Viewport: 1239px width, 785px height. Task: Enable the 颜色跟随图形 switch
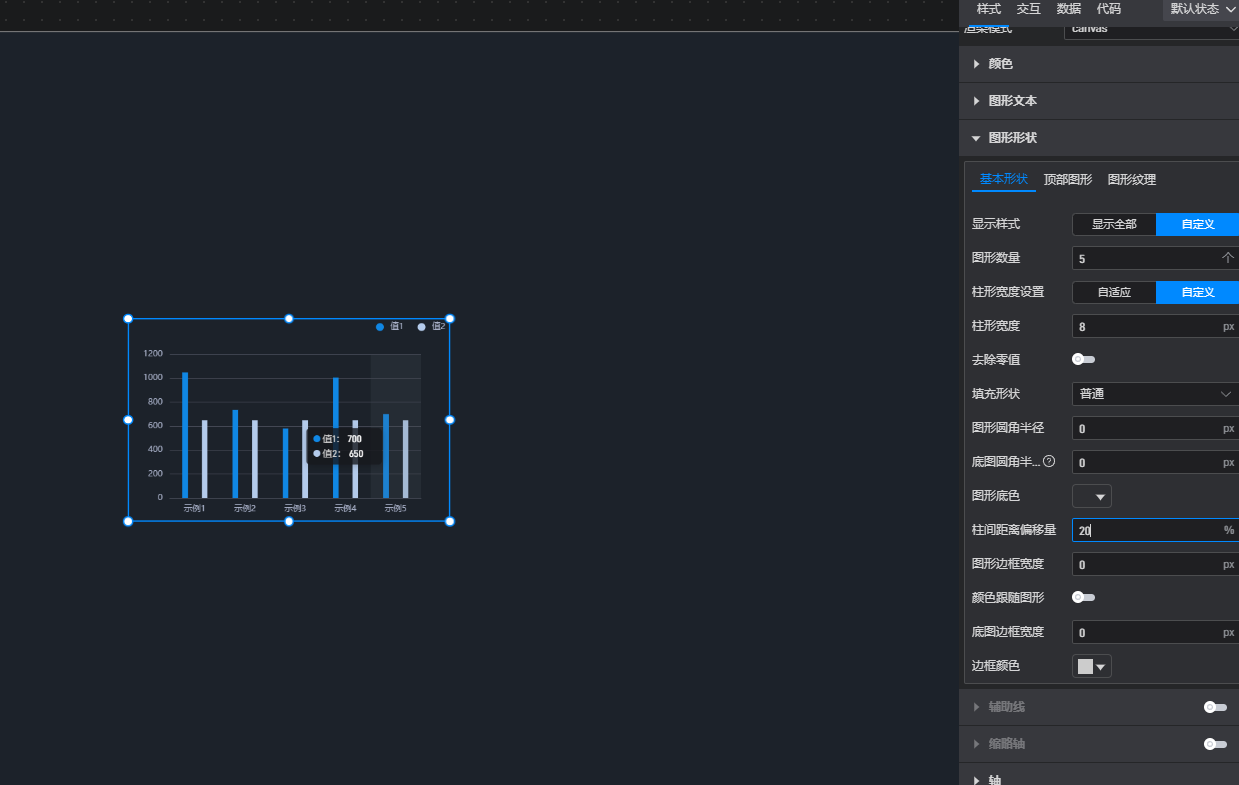click(1083, 597)
